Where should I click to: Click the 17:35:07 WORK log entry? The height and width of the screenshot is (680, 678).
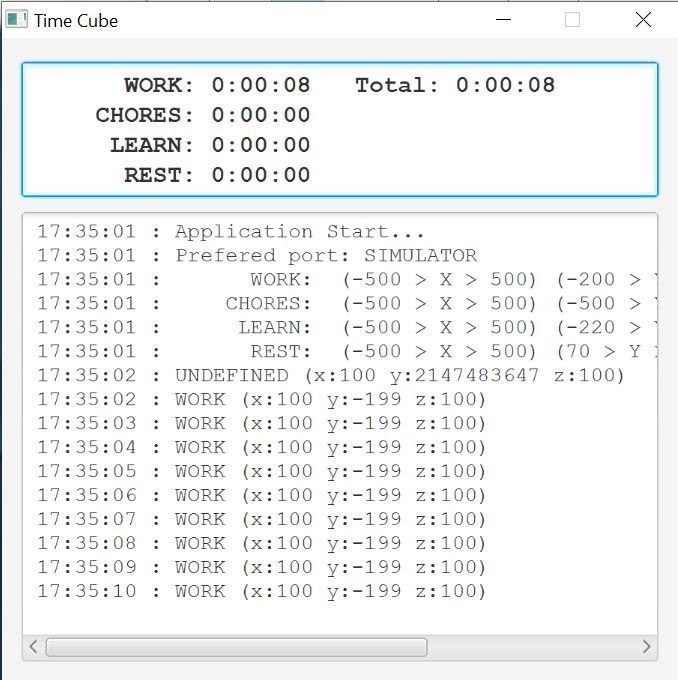(x=262, y=520)
